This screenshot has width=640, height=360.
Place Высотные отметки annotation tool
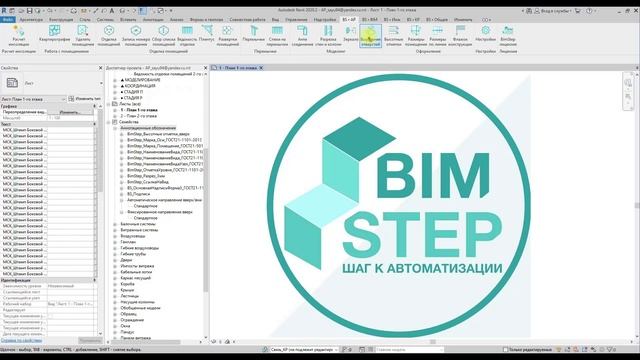393,36
